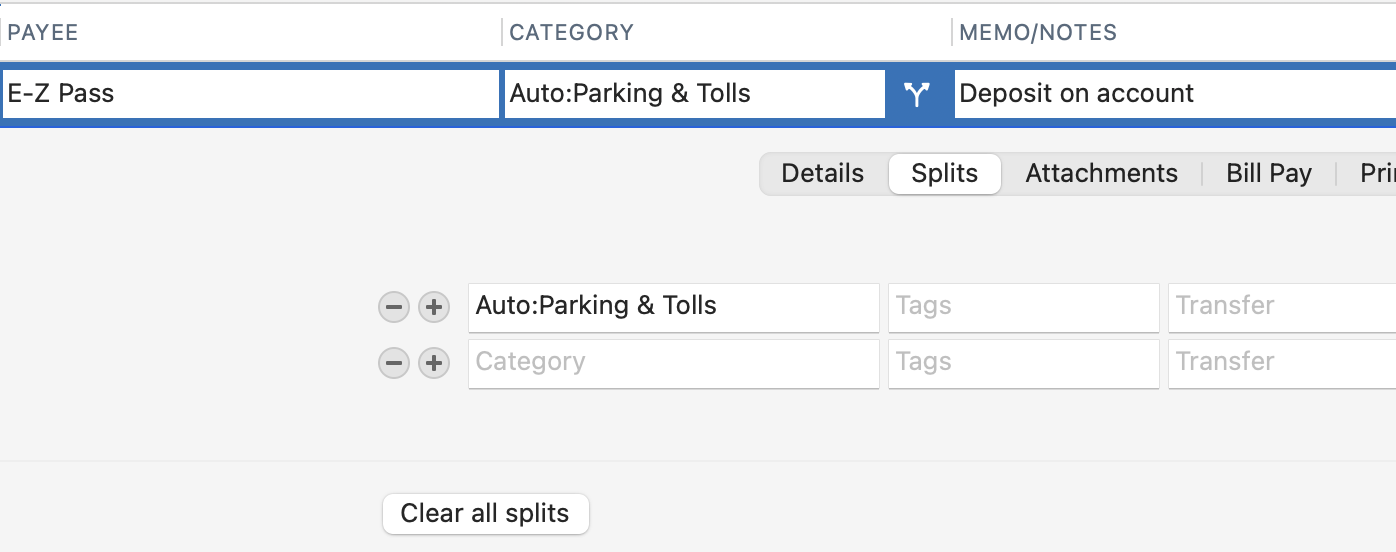
Task: Click the Tags field of Auto:Parking split
Action: (1023, 306)
